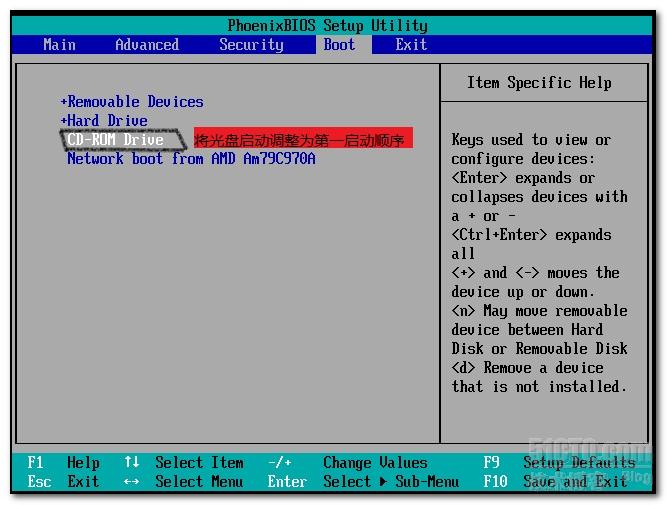Click the PhoenixBIOS Setup Utility title
Viewport: 667px width, 505px height.
pyautogui.click(x=328, y=26)
